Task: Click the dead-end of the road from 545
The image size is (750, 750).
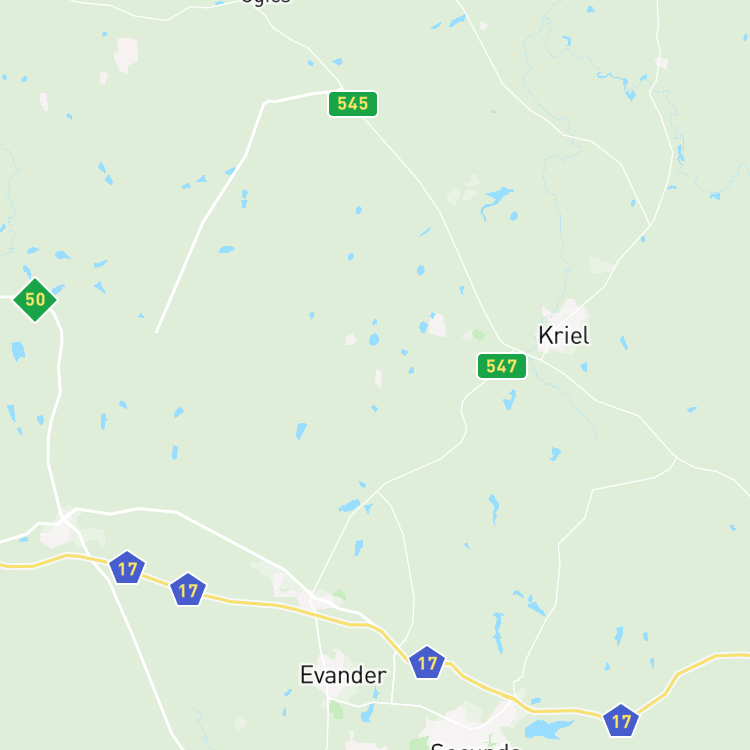Action: (157, 331)
